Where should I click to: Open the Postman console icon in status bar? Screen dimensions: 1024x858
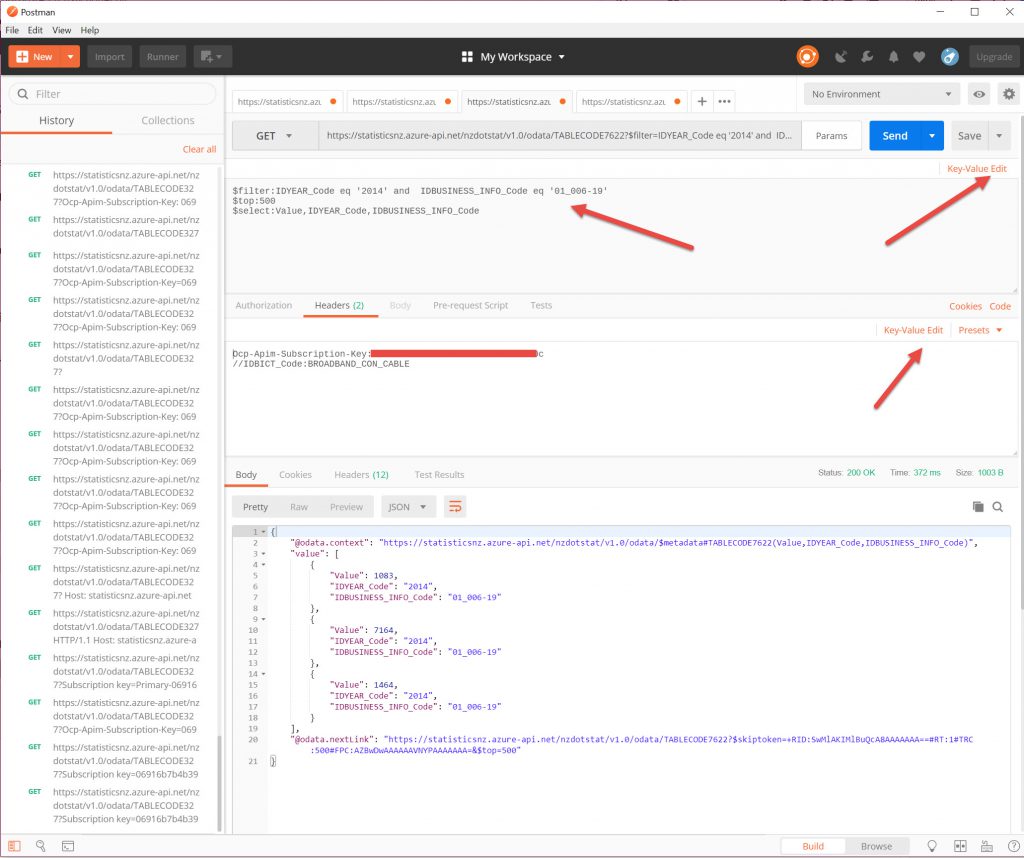(68, 846)
